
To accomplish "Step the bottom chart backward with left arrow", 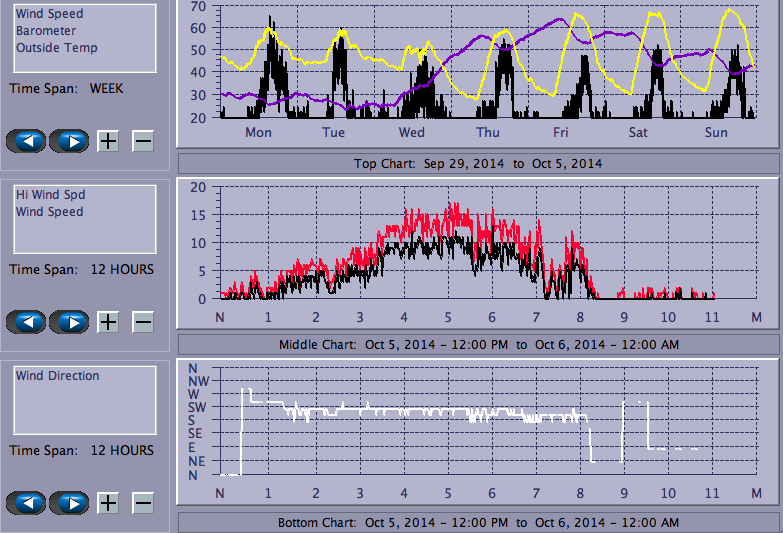I will pos(31,502).
